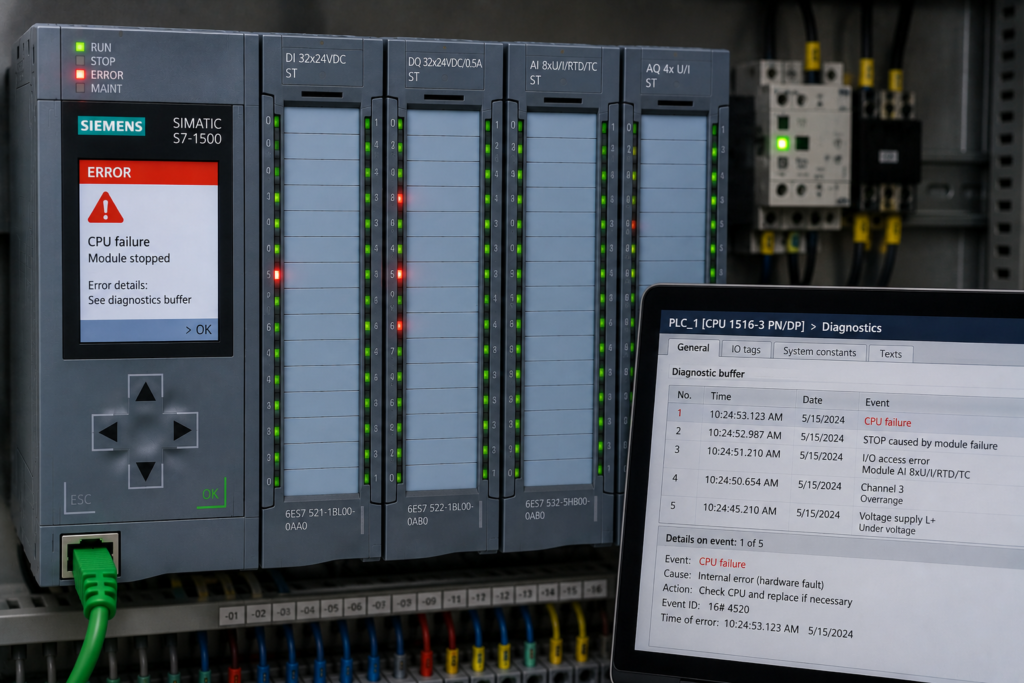This screenshot has height=683, width=1024.
Task: Hit the ESC key on CPU panel
Action: [x=80, y=500]
